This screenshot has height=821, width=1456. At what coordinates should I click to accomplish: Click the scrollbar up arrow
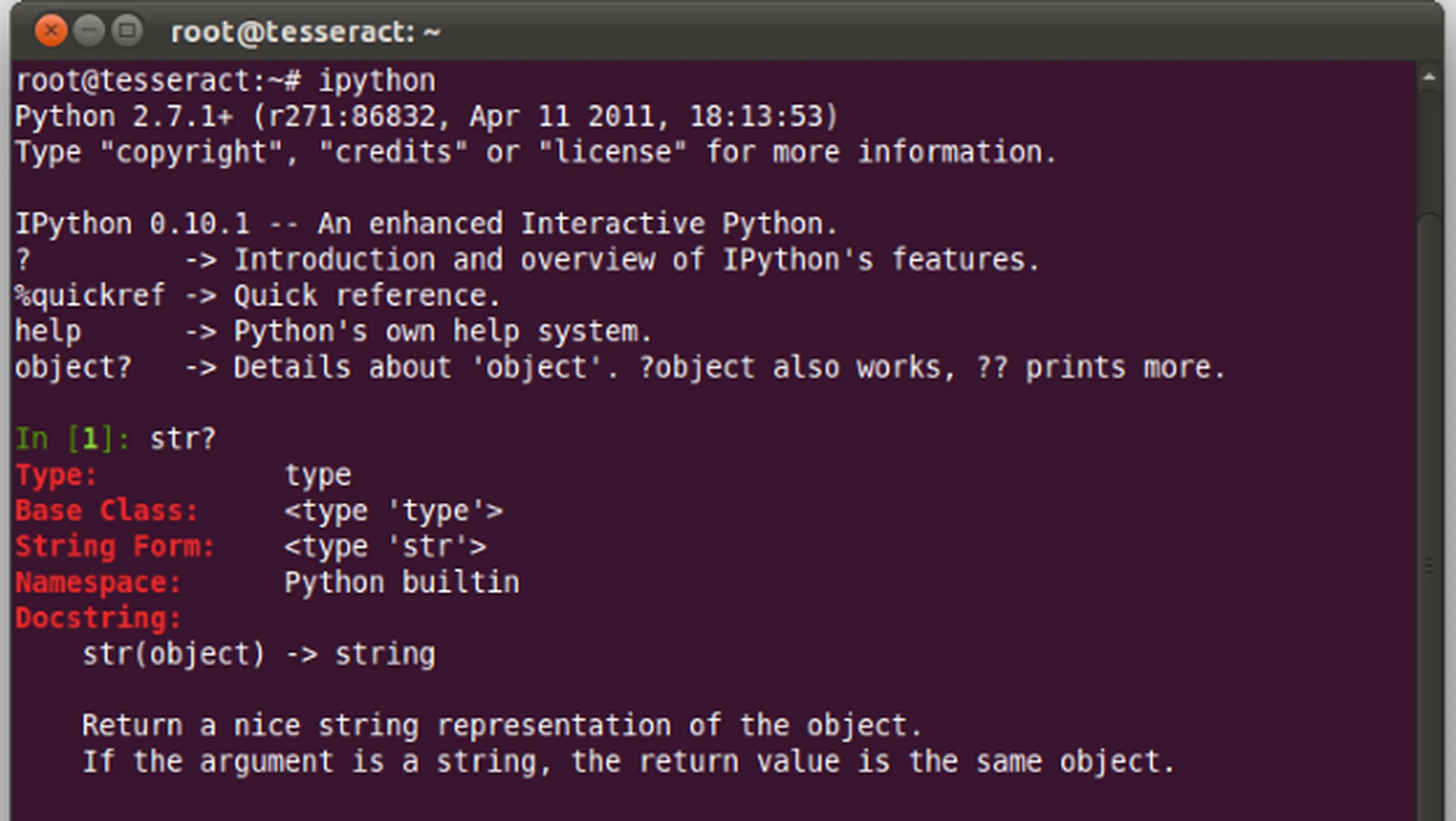pos(1429,78)
